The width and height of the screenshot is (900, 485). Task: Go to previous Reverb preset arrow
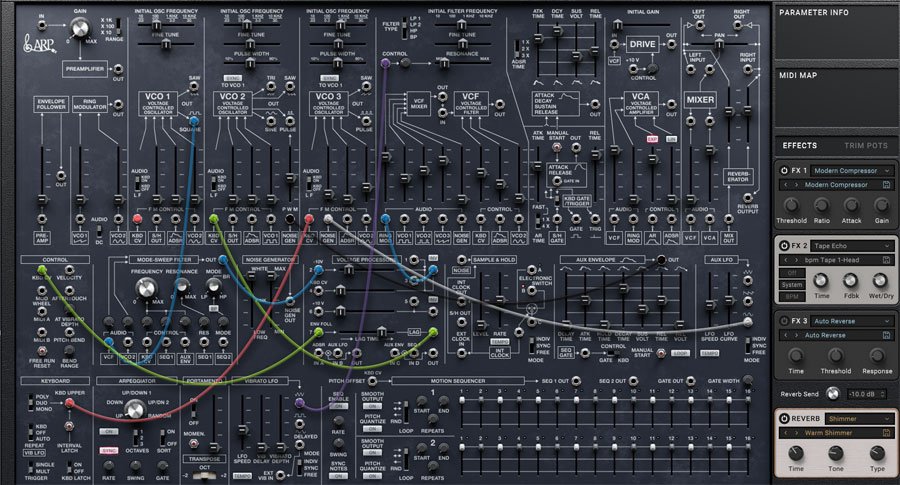point(786,433)
